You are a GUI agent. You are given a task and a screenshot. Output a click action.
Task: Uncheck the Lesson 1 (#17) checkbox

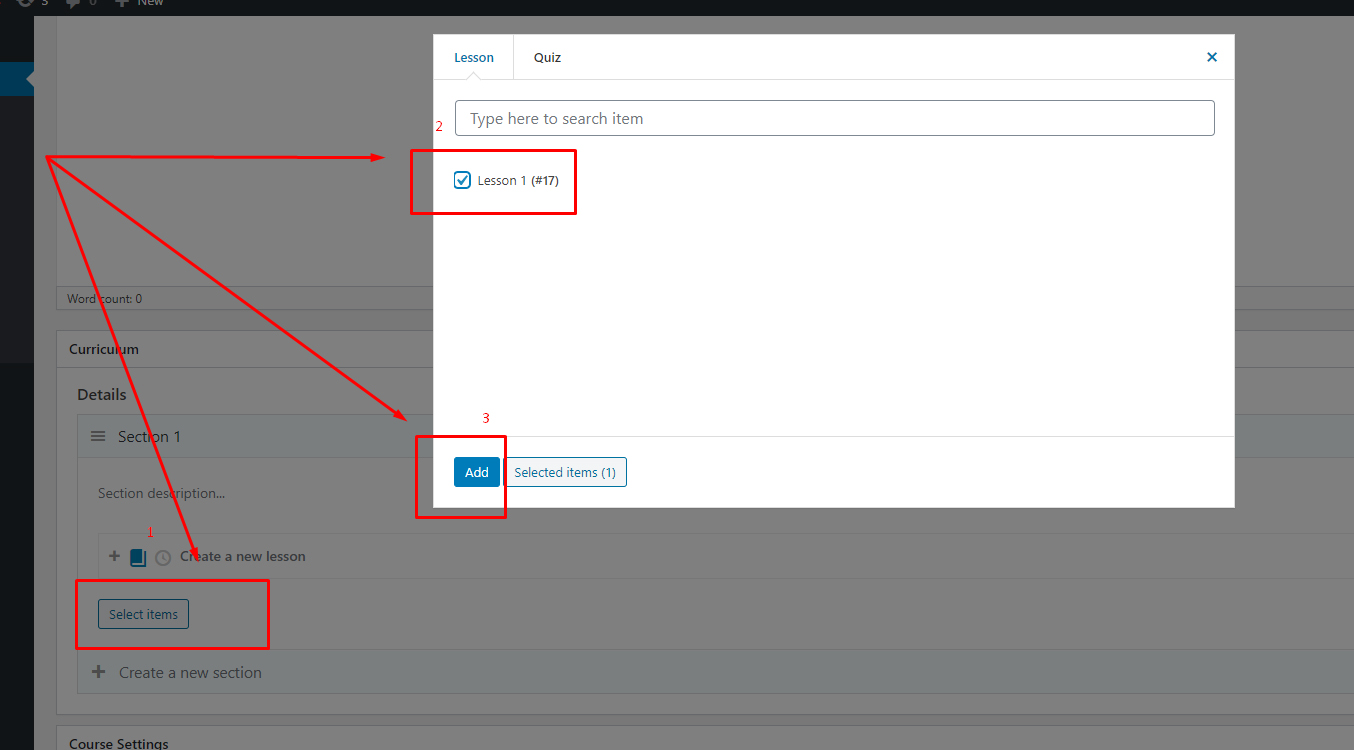point(462,180)
